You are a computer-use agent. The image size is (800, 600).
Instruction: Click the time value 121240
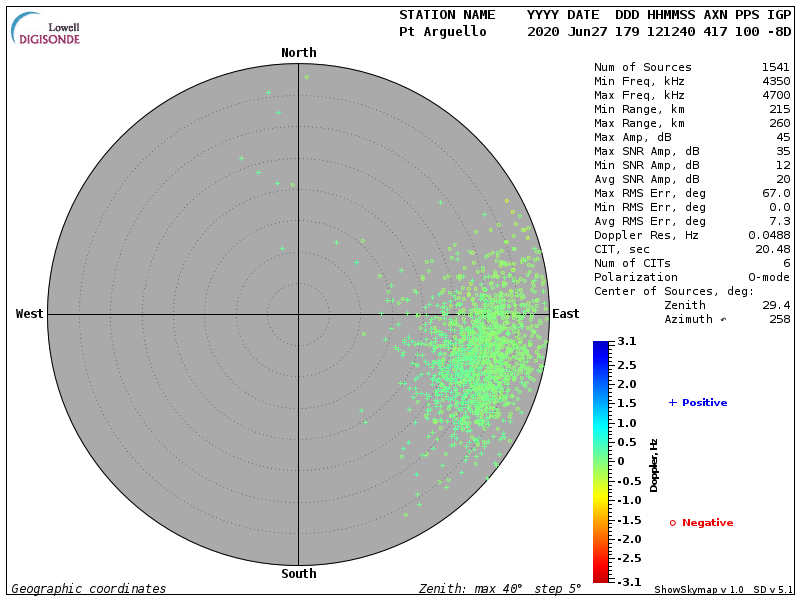[671, 32]
